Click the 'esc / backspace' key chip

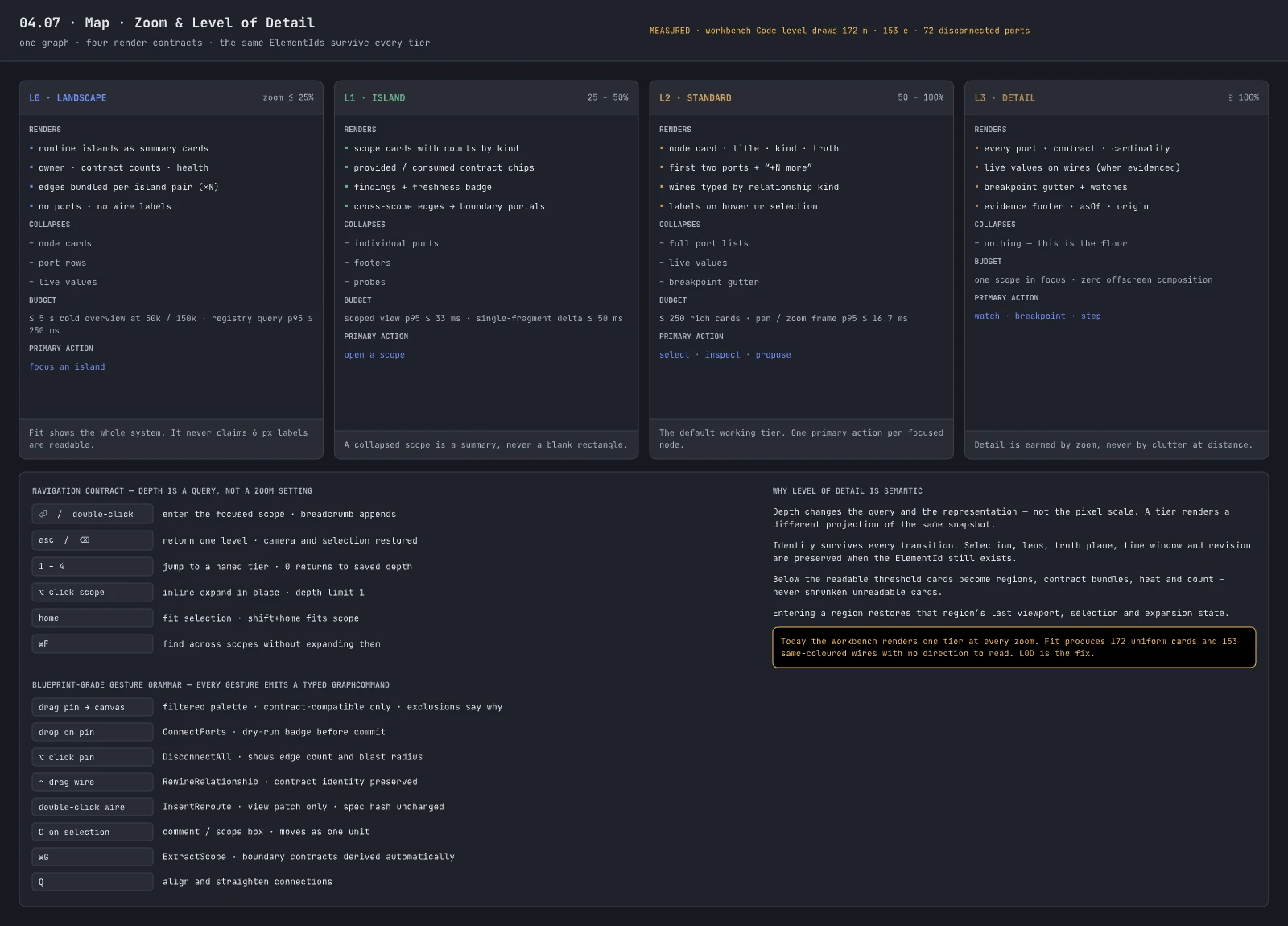pyautogui.click(x=93, y=540)
